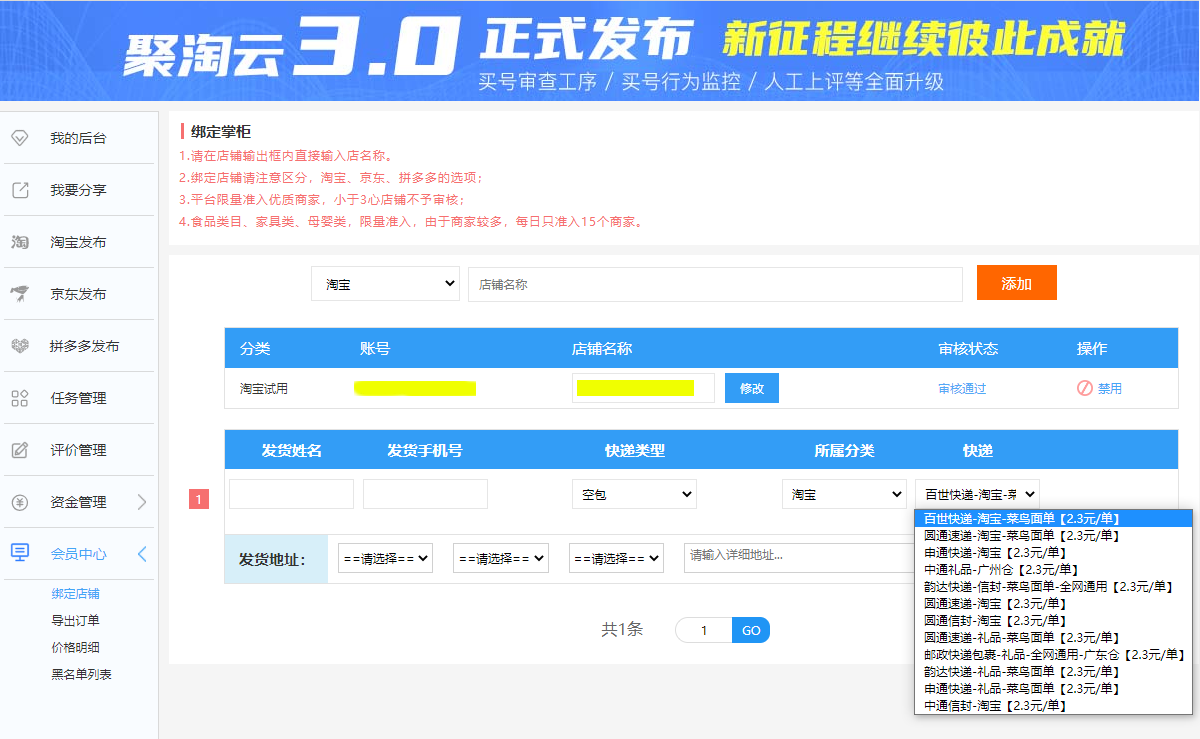The height and width of the screenshot is (739, 1200).
Task: Focus the 发货姓名 input field
Action: (x=291, y=494)
